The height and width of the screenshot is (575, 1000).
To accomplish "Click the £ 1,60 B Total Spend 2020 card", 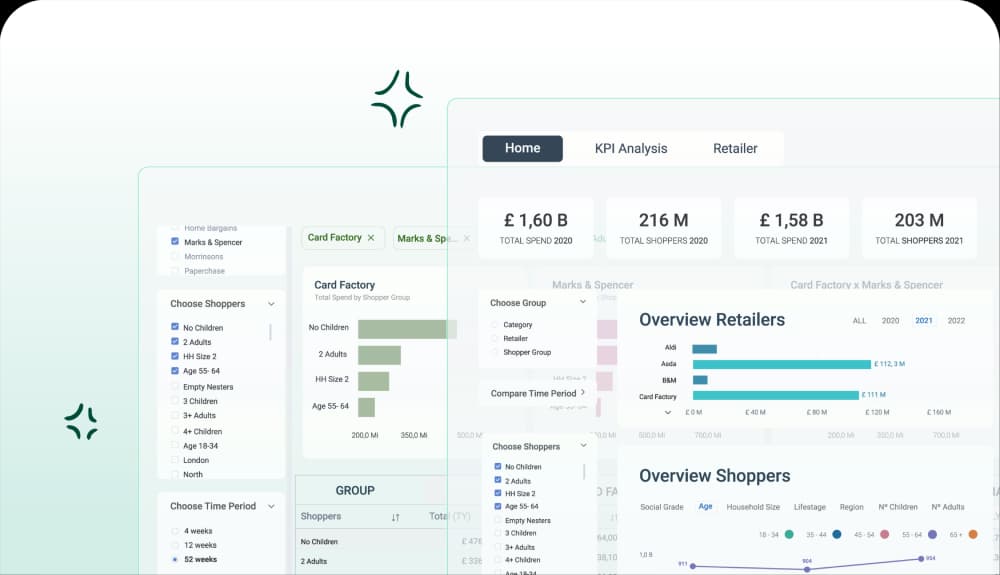I will pyautogui.click(x=536, y=228).
